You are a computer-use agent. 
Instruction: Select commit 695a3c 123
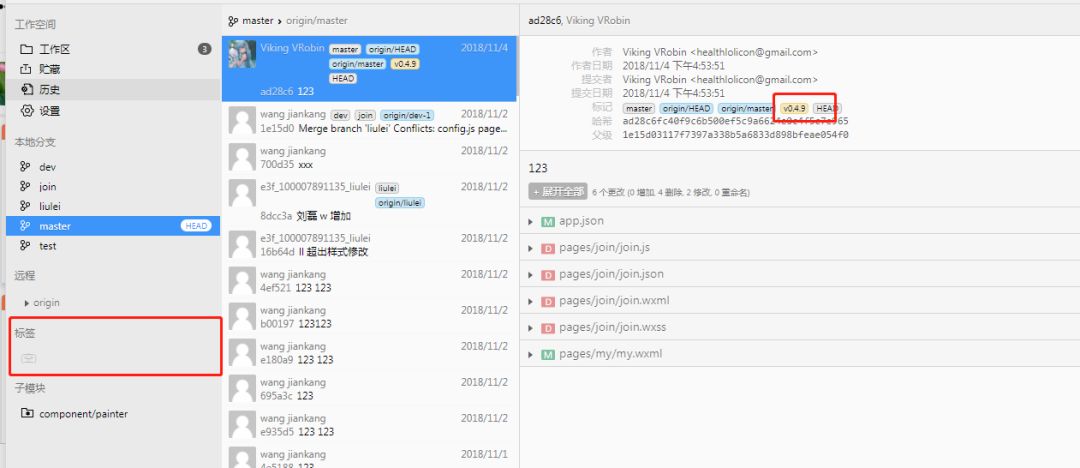369,388
